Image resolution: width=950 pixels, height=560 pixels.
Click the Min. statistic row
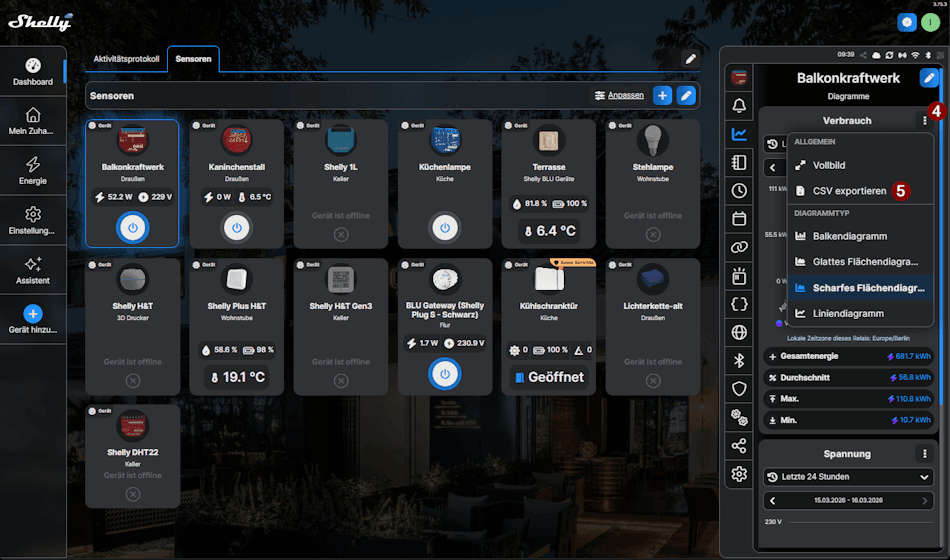[x=848, y=420]
